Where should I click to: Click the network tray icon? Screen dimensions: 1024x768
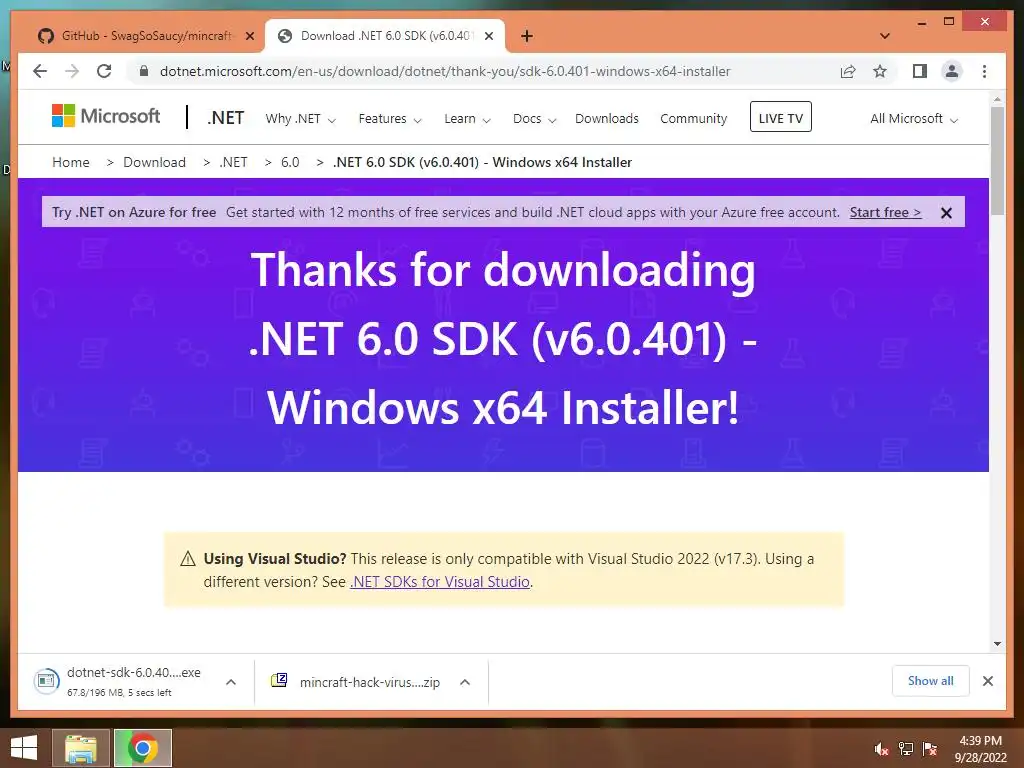[x=906, y=749]
